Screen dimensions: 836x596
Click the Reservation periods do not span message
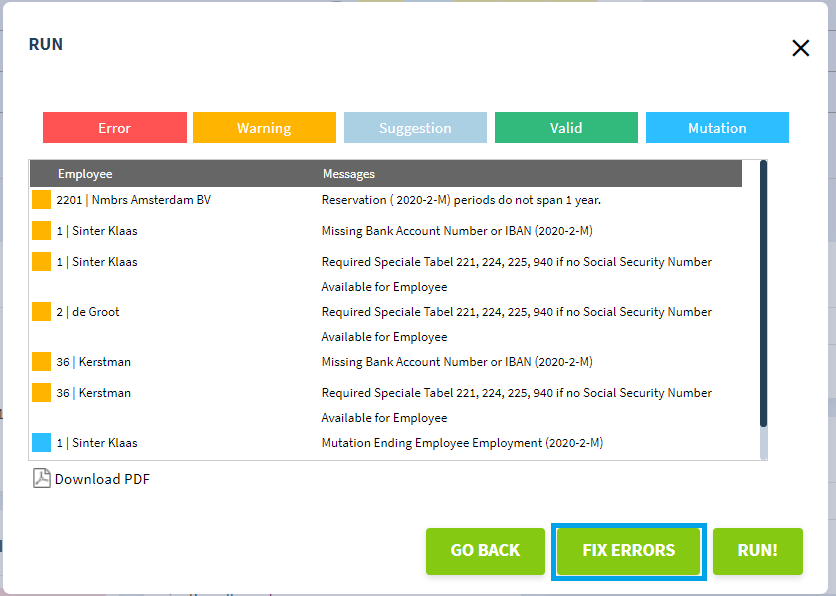(461, 200)
